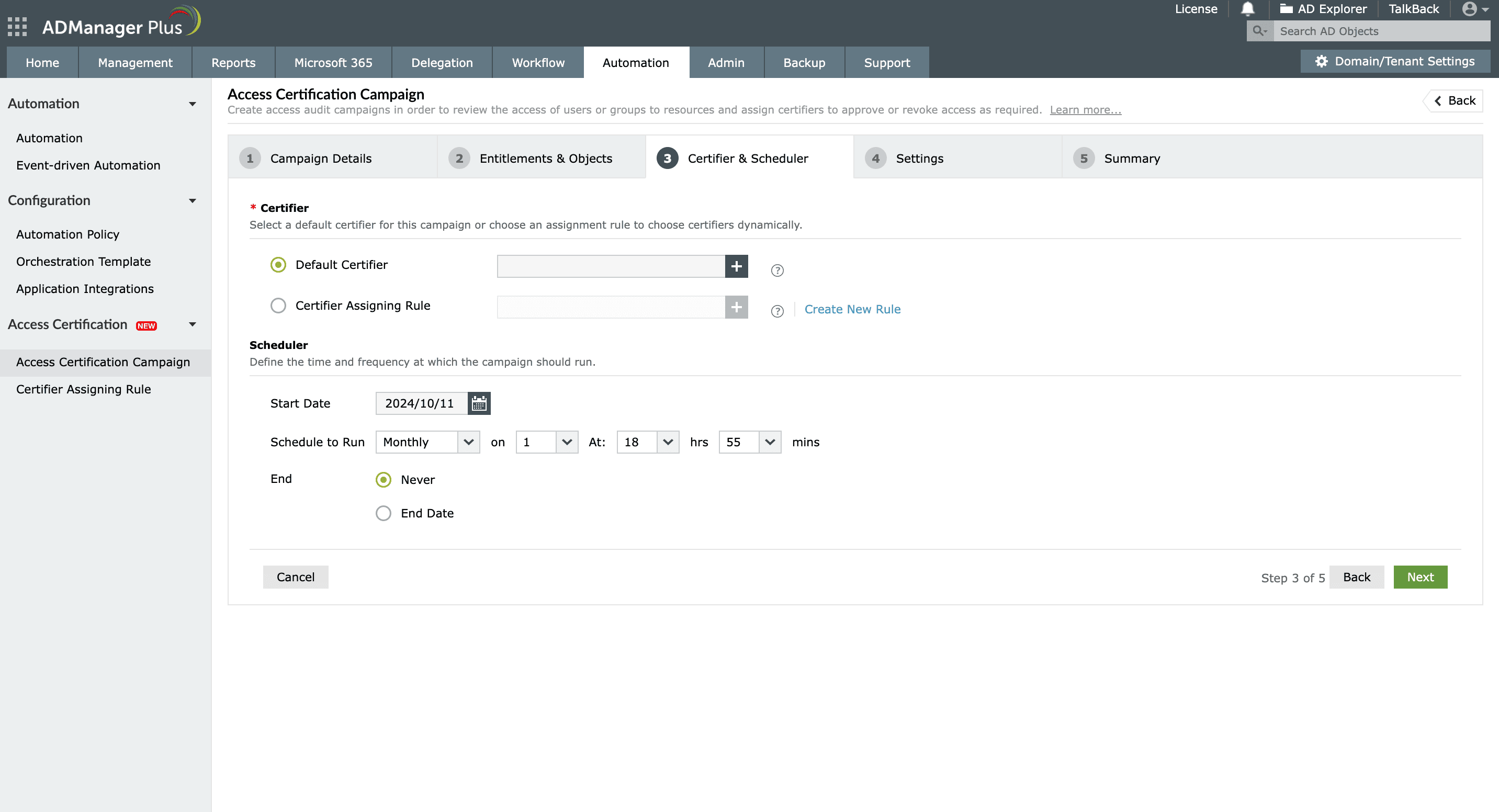The width and height of the screenshot is (1499, 812).
Task: Open the Monthly schedule frequency dropdown
Action: pyautogui.click(x=427, y=443)
